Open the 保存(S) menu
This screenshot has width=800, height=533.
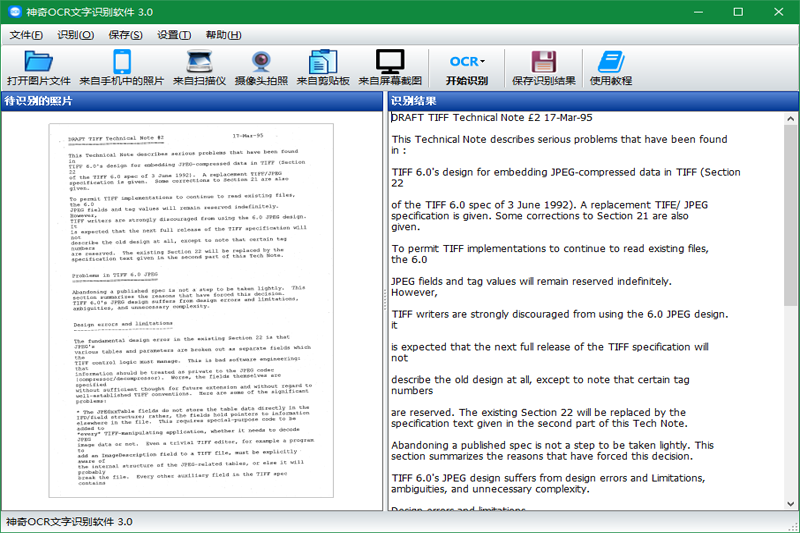pos(125,35)
